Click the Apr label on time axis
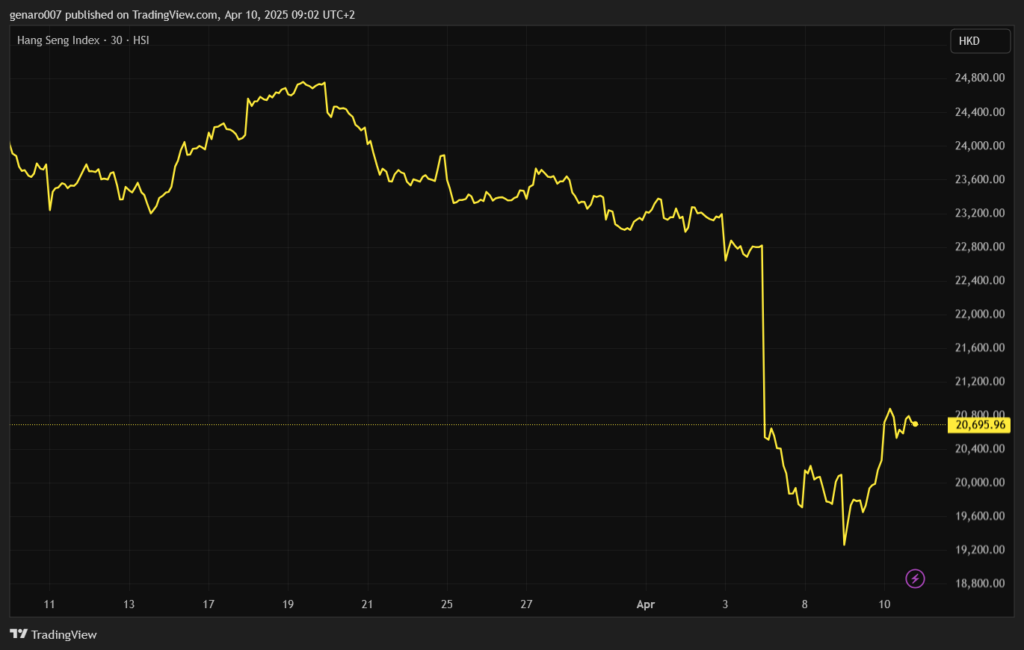Image resolution: width=1024 pixels, height=650 pixels. coord(646,604)
